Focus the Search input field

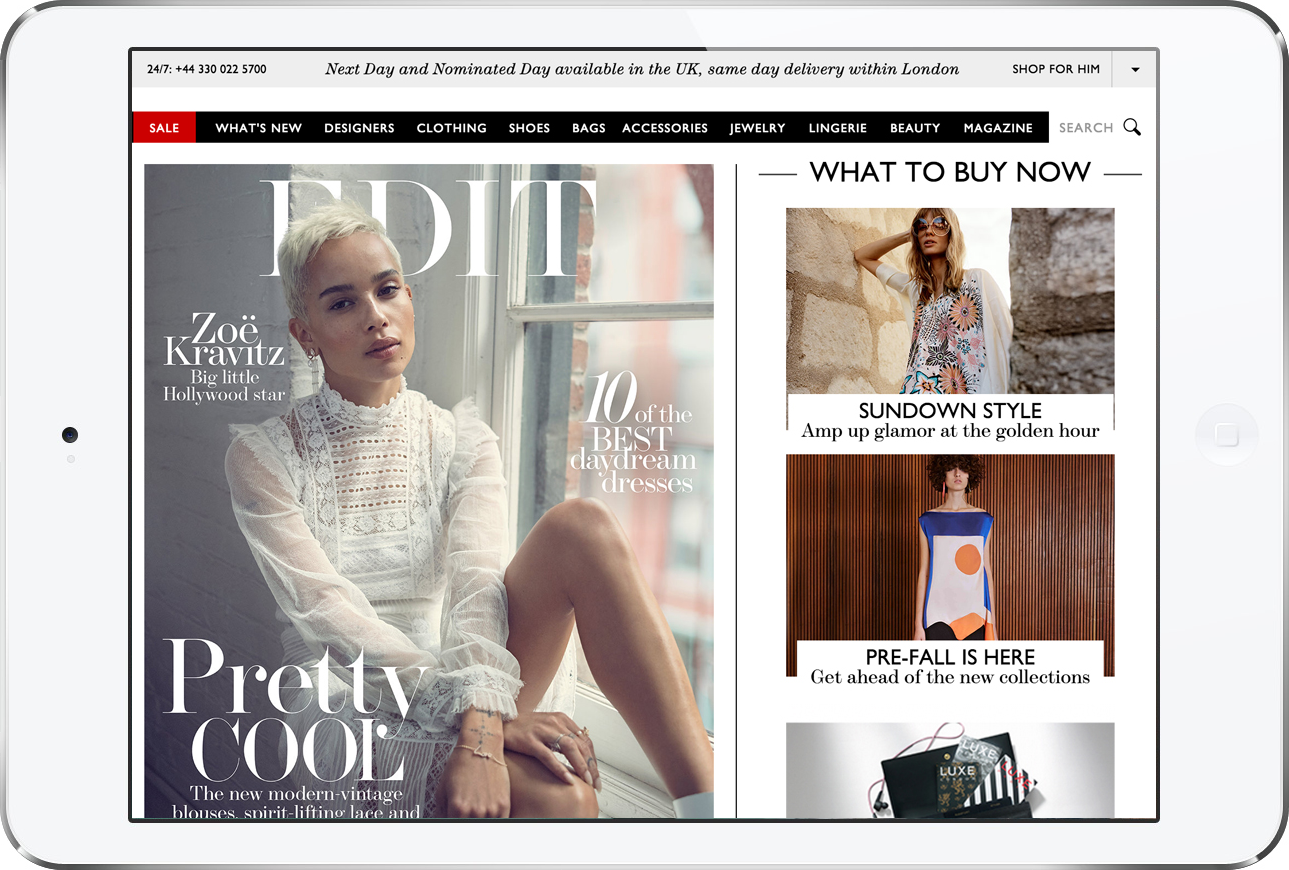pyautogui.click(x=1086, y=128)
